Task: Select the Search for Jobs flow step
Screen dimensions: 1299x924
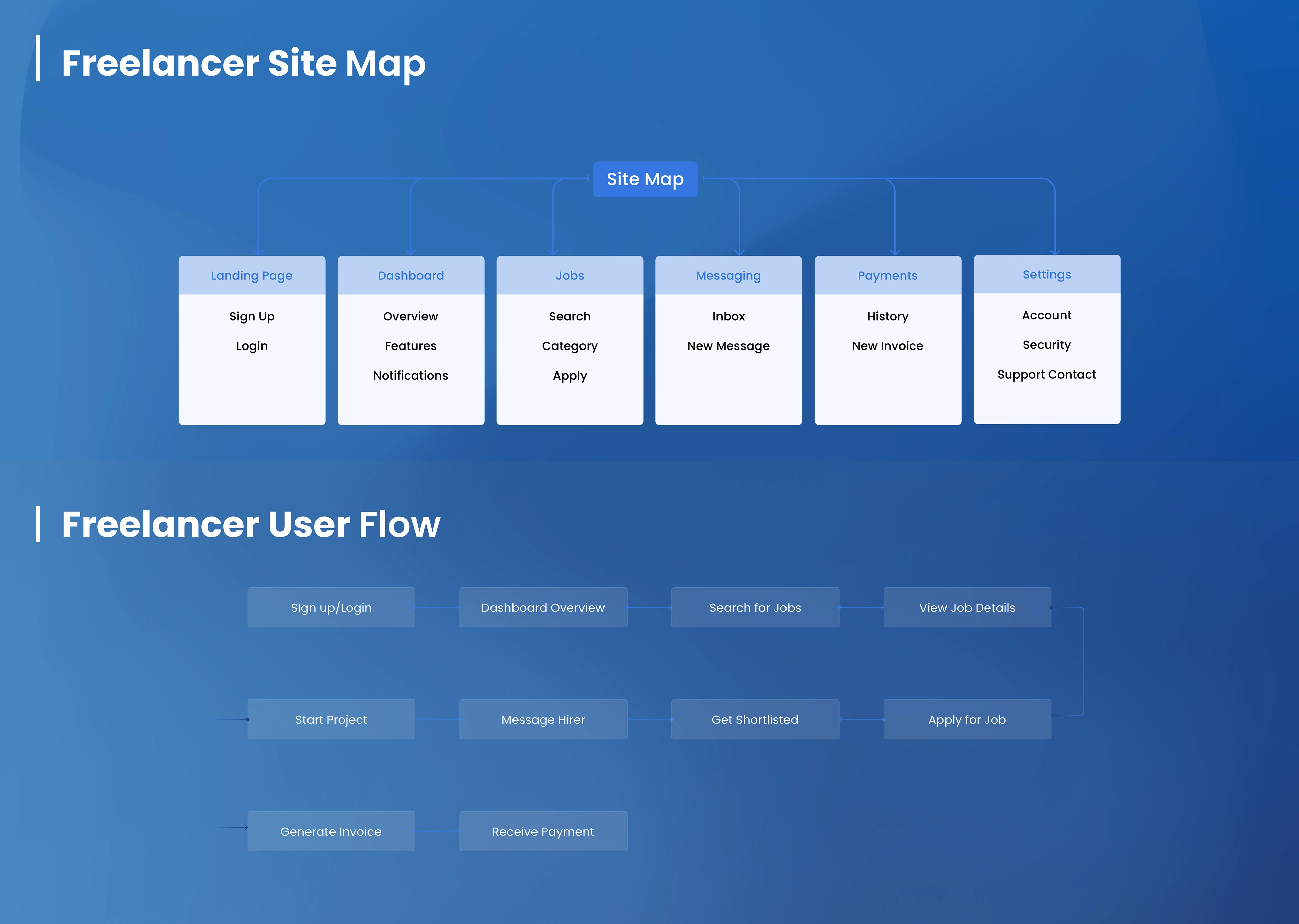Action: [755, 607]
